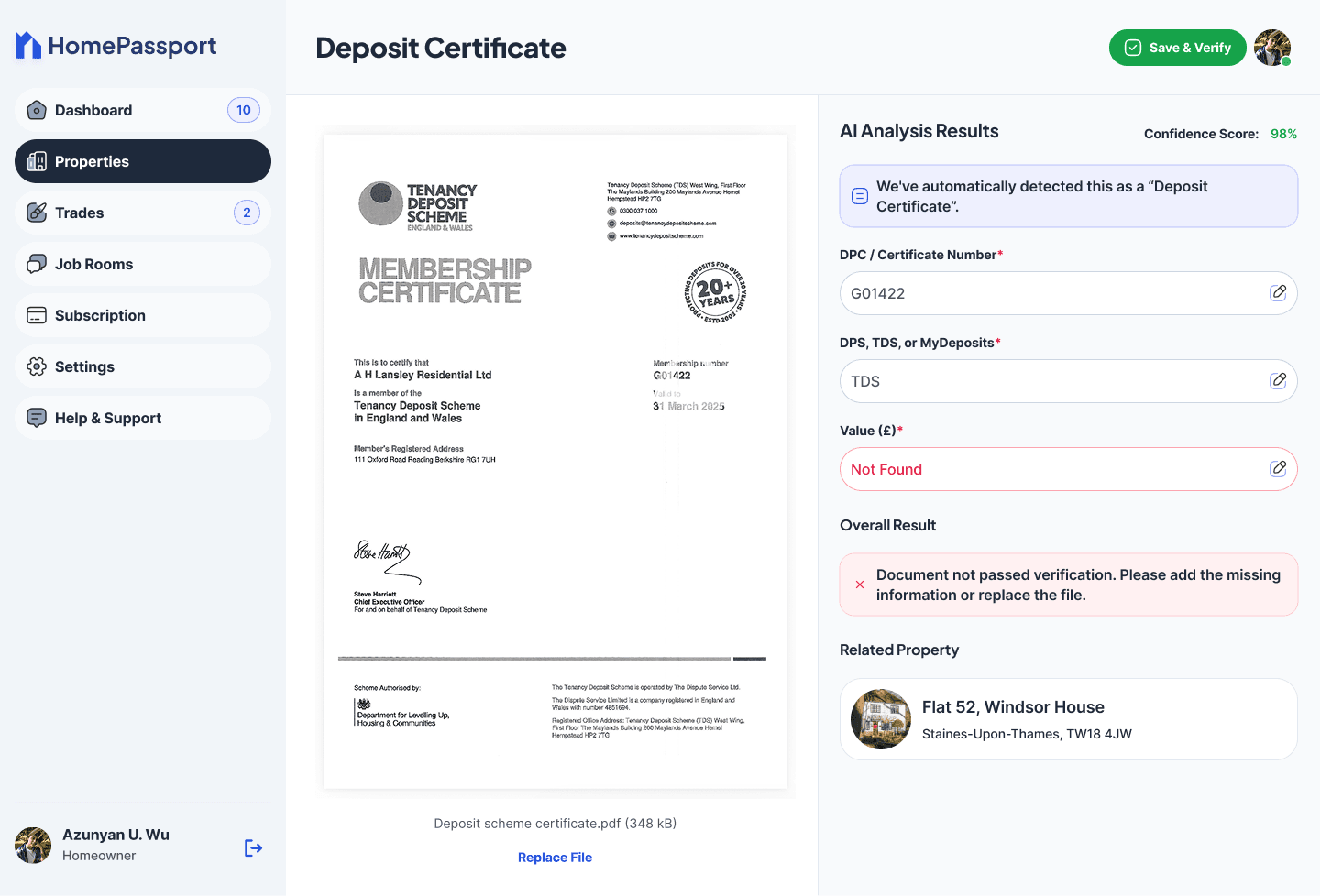Open the Flat 52, Windsor House property card
Viewport: 1320px width, 896px height.
coord(1069,719)
